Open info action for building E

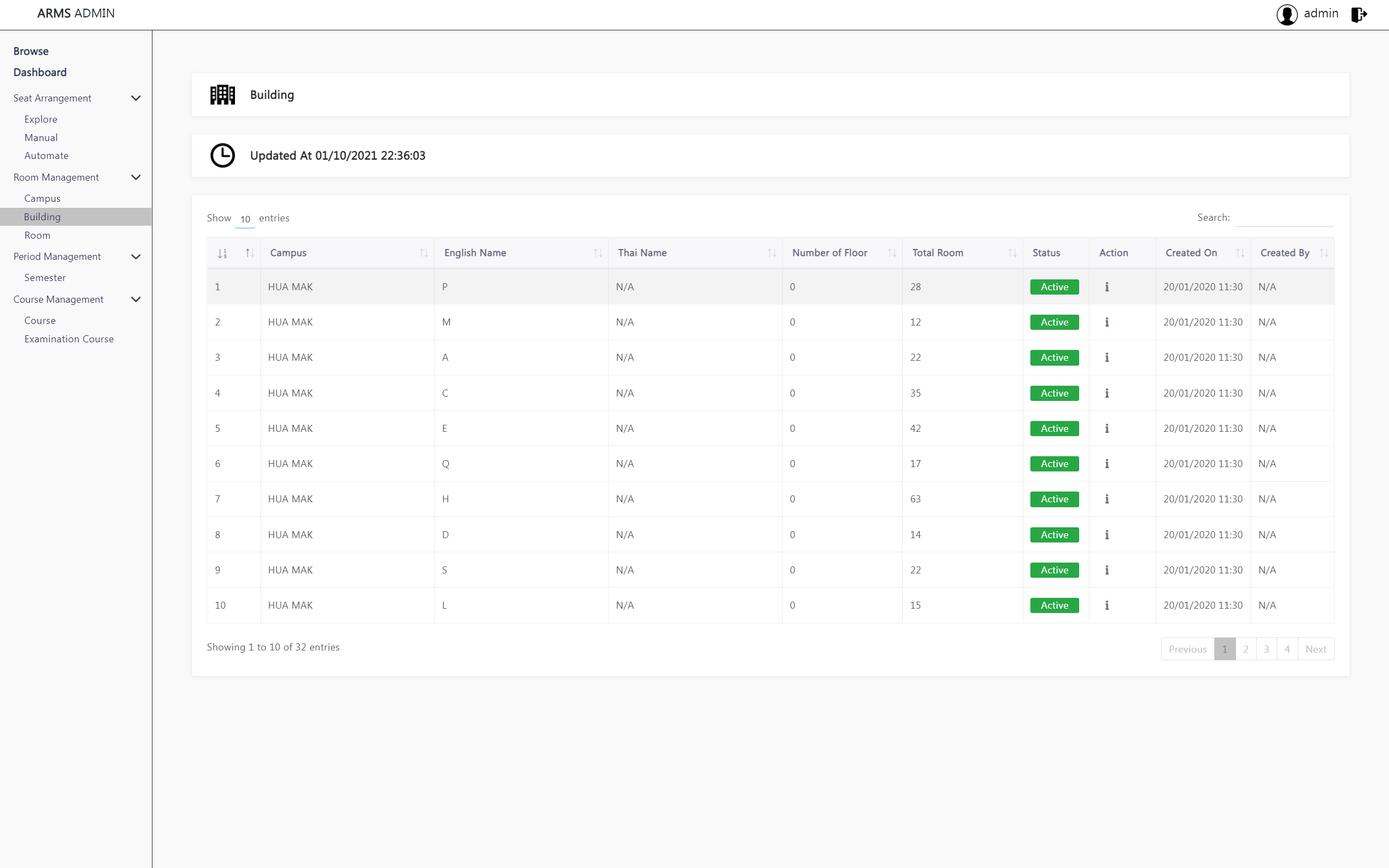point(1107,428)
